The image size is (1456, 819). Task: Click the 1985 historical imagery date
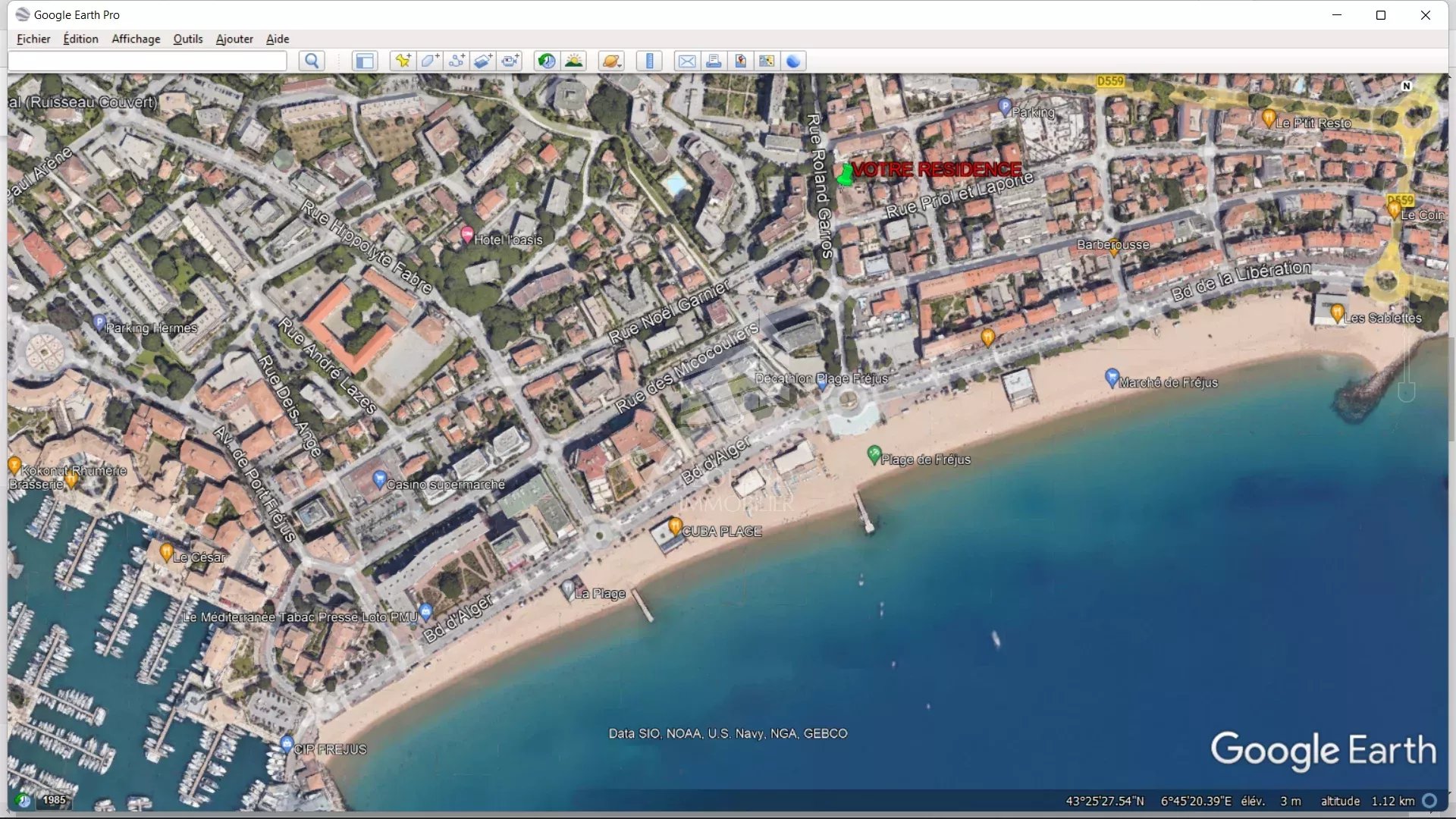[54, 799]
